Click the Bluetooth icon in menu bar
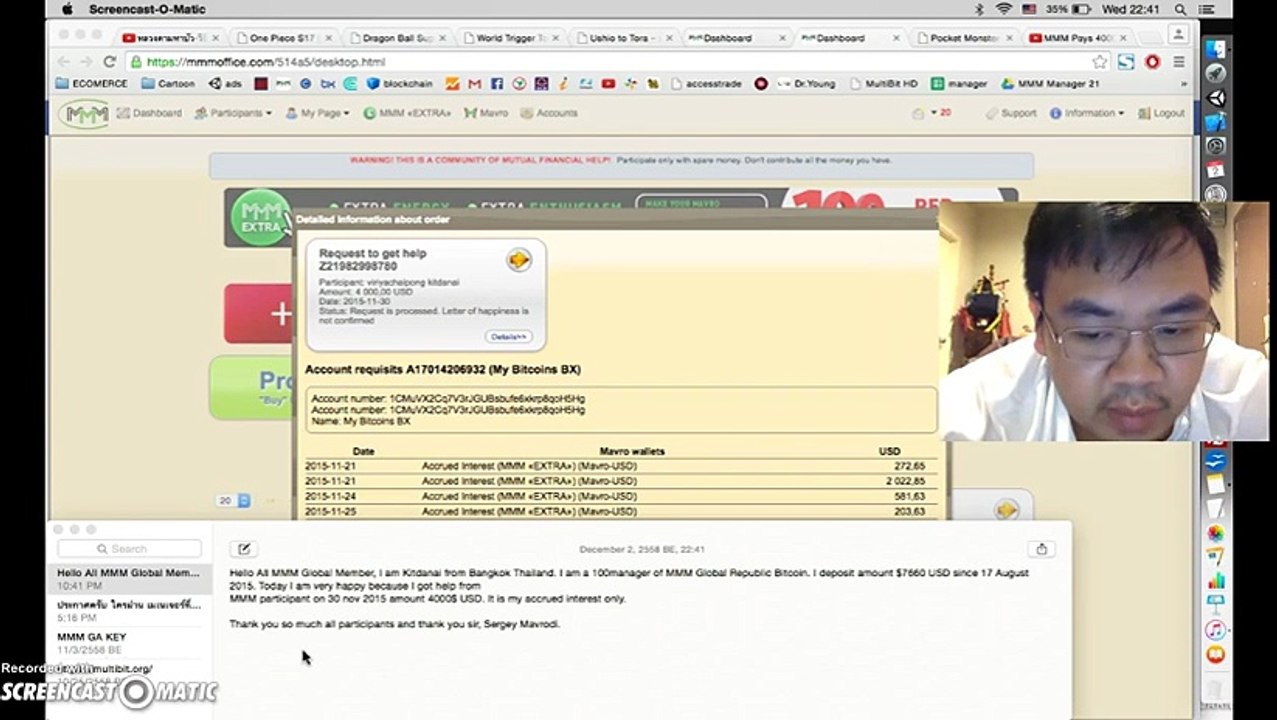 click(979, 9)
